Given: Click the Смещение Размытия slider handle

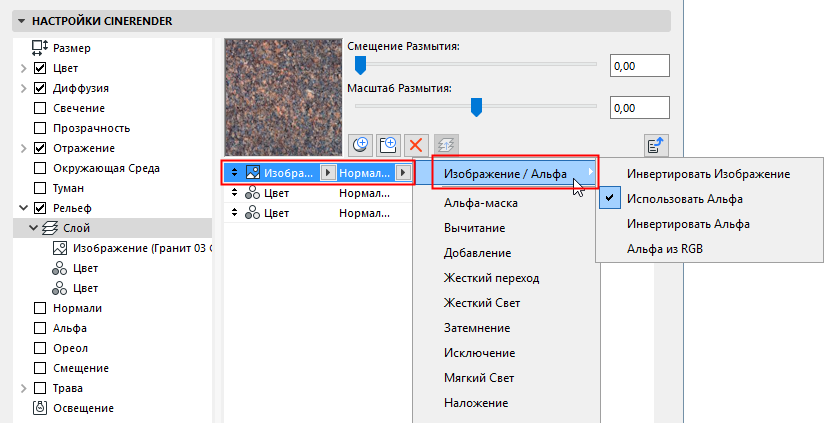Looking at the screenshot, I should point(360,65).
